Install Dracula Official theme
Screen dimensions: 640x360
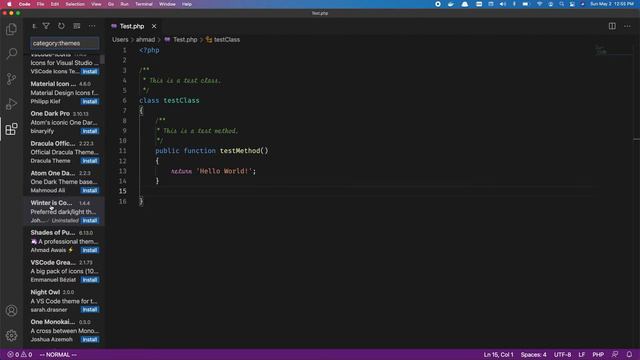coord(89,161)
